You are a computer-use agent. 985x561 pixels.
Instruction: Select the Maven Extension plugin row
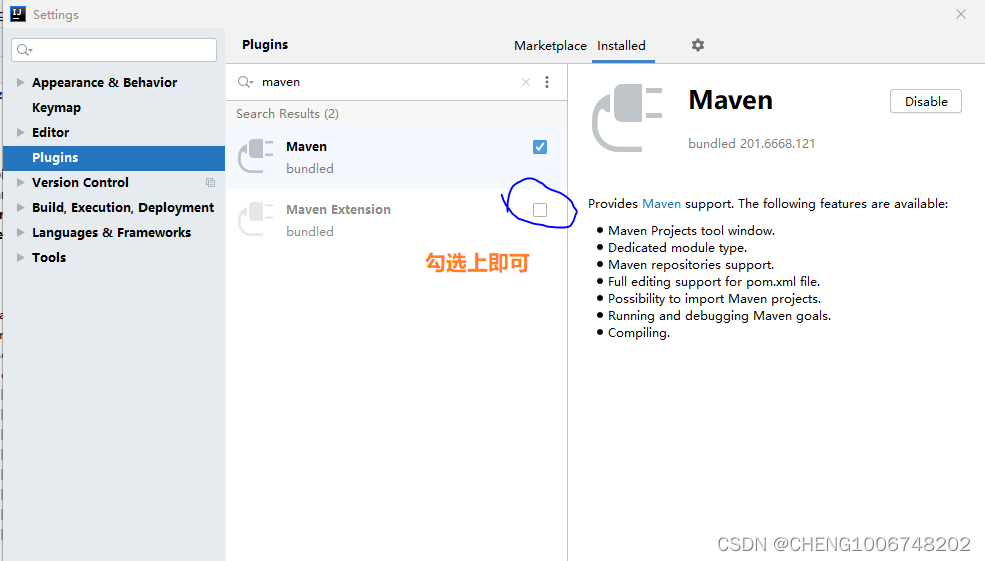[x=396, y=219]
